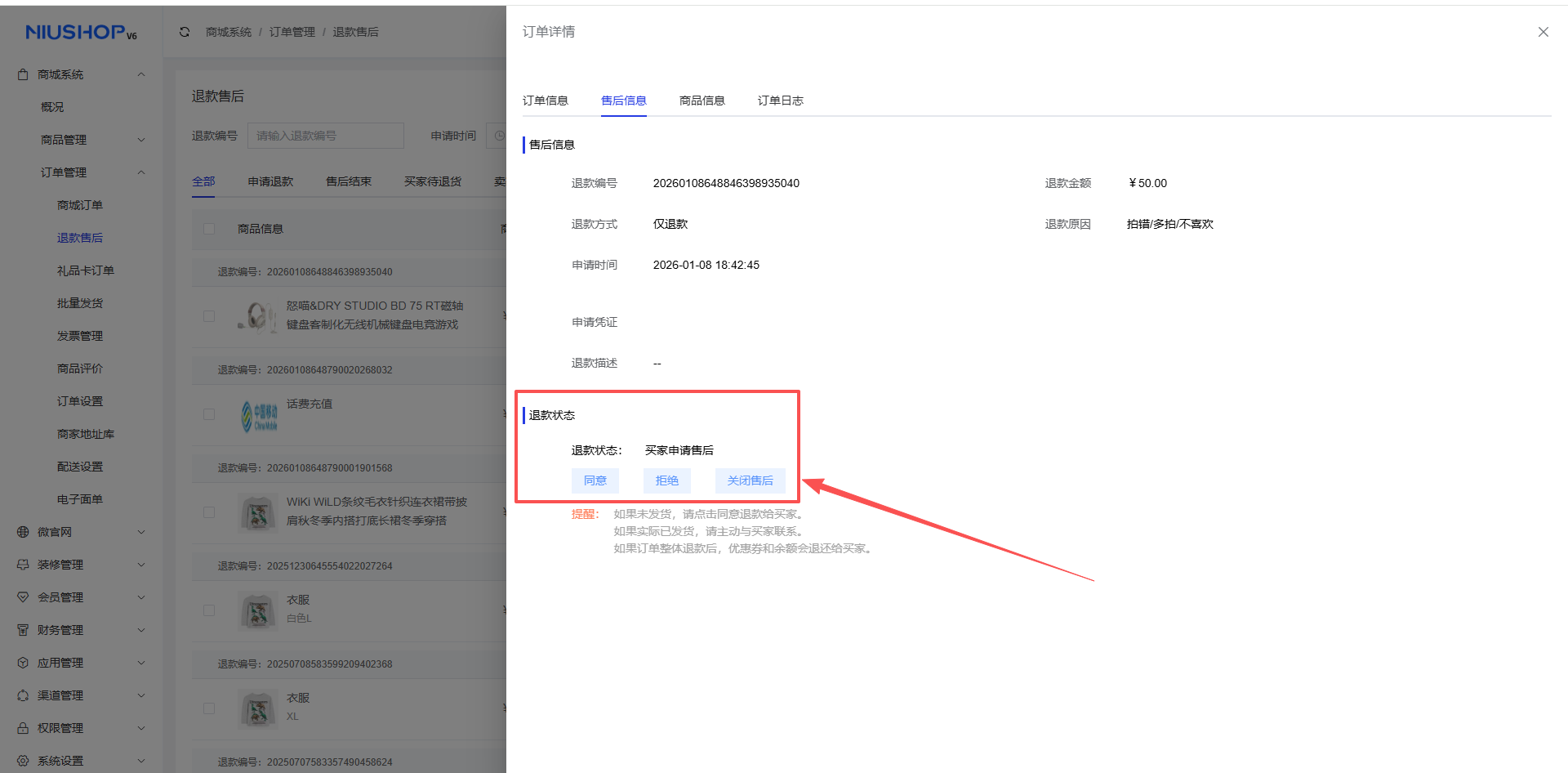Collapse the 订单管理 submenu
1568x773 pixels.
[x=141, y=172]
